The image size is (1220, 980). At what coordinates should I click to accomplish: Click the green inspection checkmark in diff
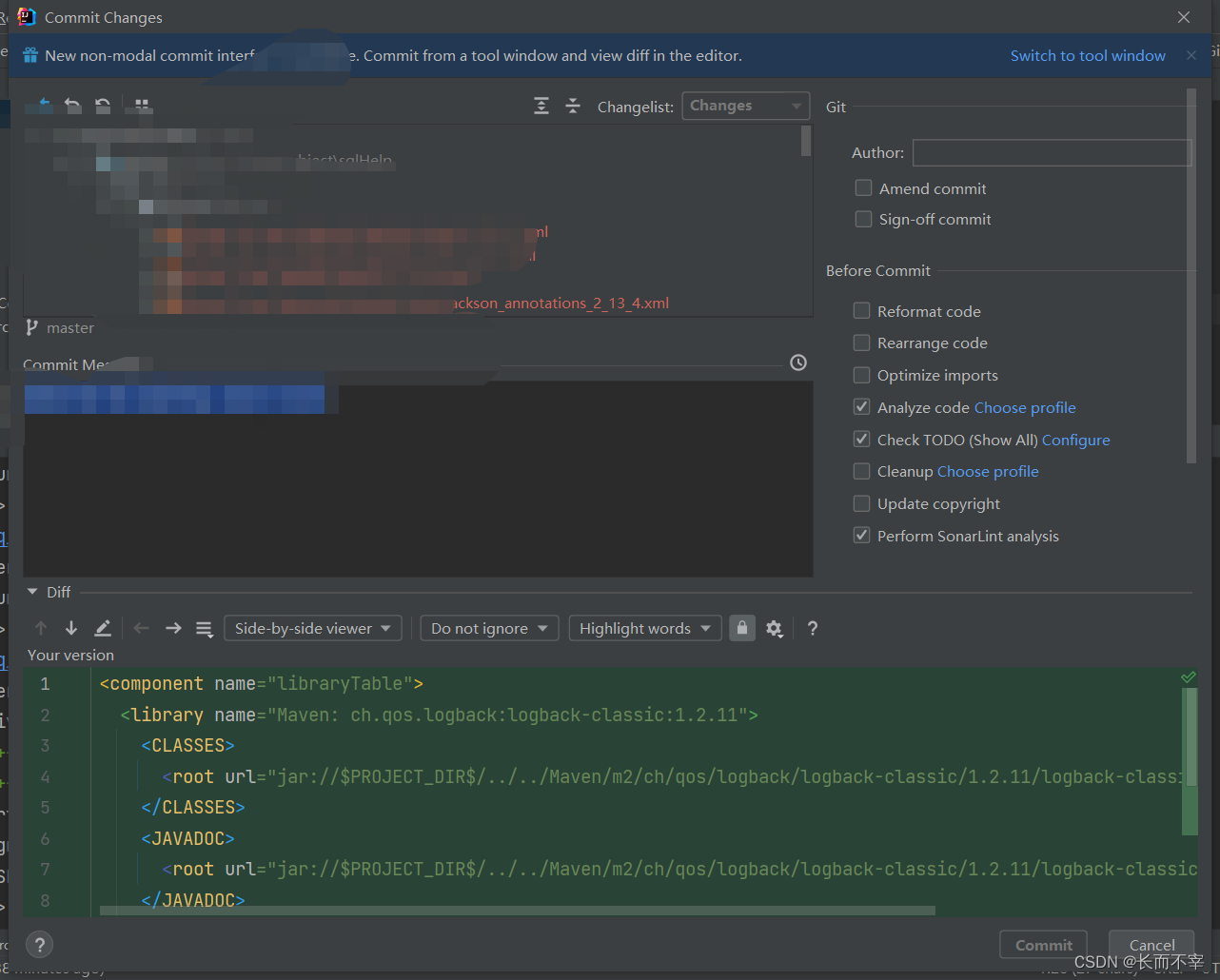click(1189, 677)
